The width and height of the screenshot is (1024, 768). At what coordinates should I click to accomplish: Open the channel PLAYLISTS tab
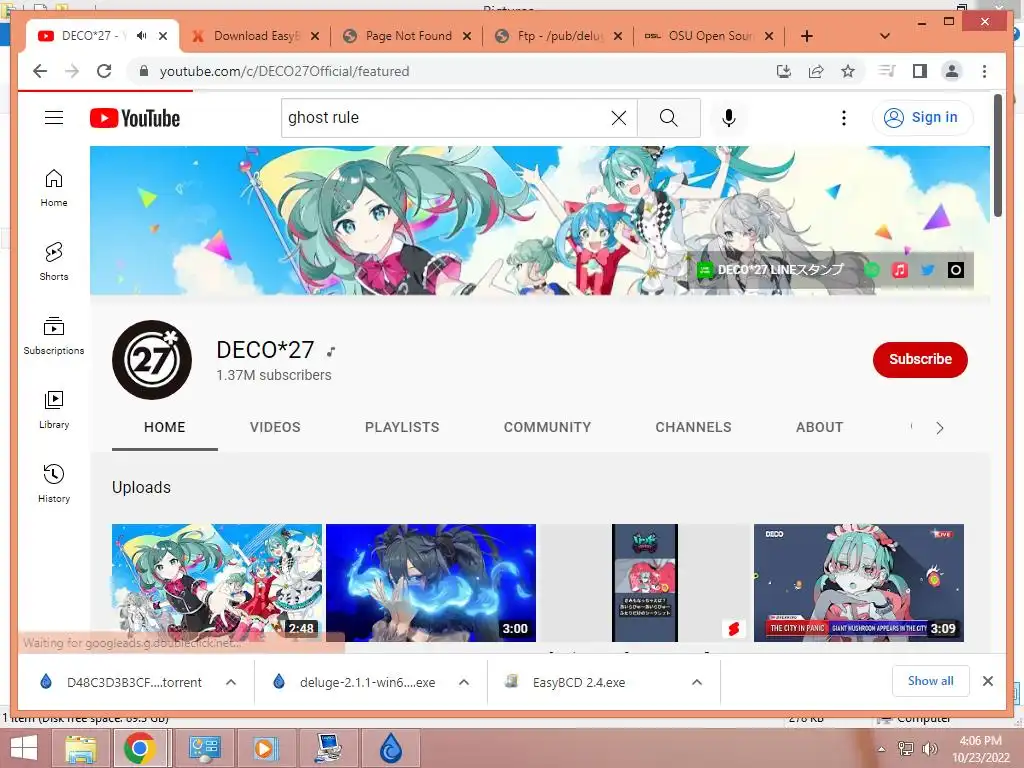point(402,427)
